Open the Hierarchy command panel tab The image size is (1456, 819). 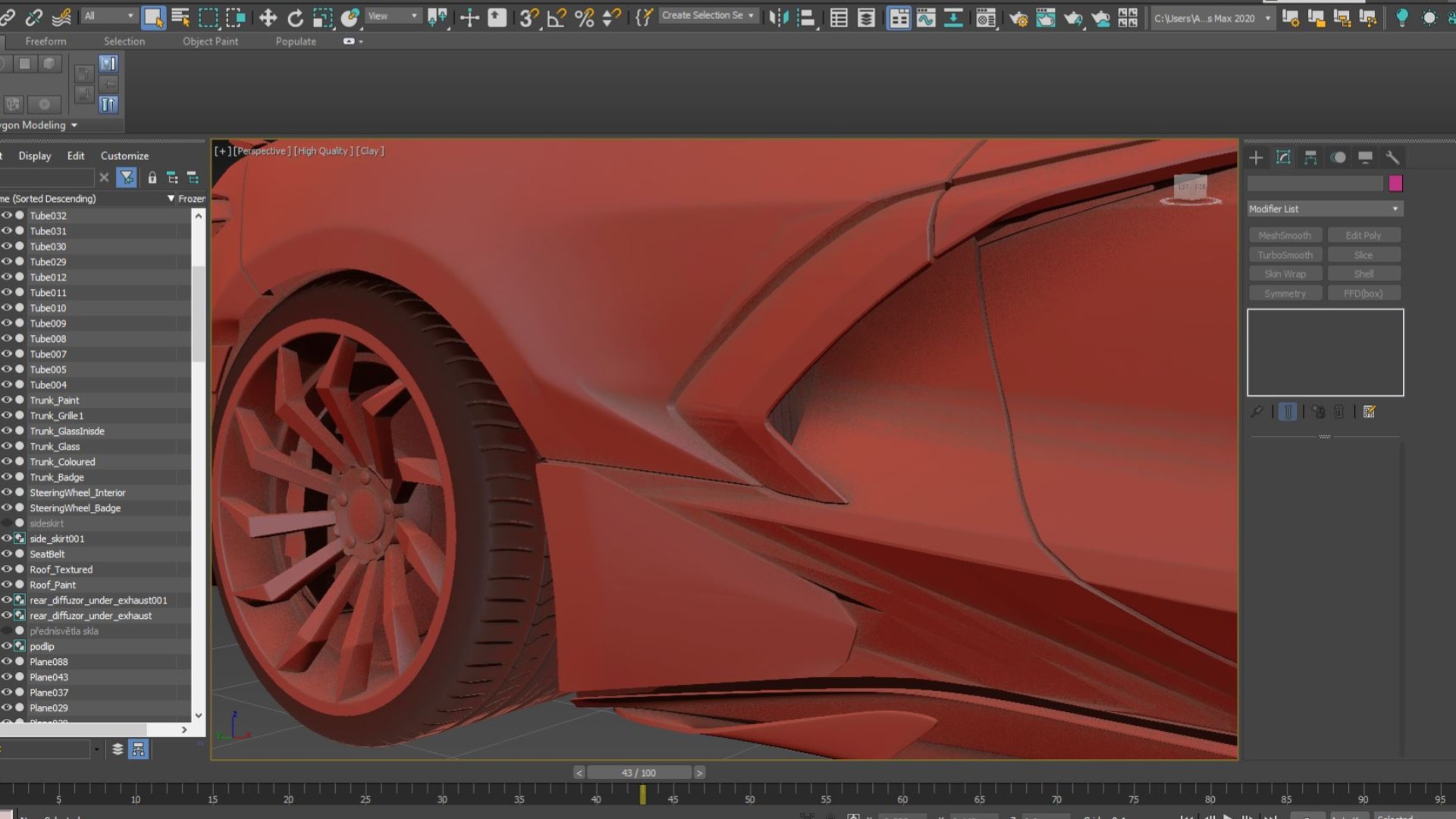point(1310,158)
